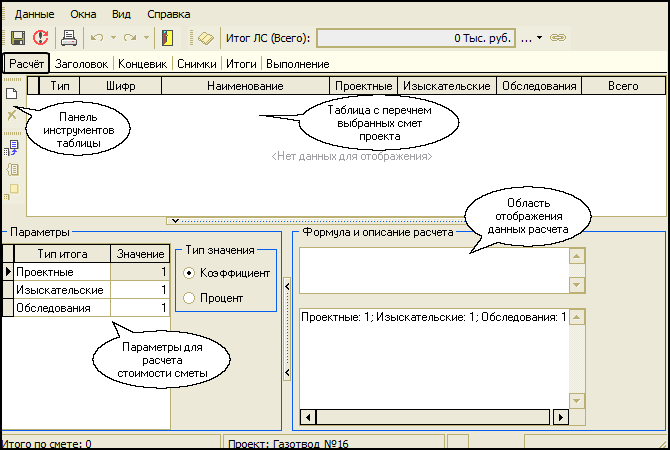
Task: Collapse the Параметры panel with left chevron
Action: click(x=286, y=287)
